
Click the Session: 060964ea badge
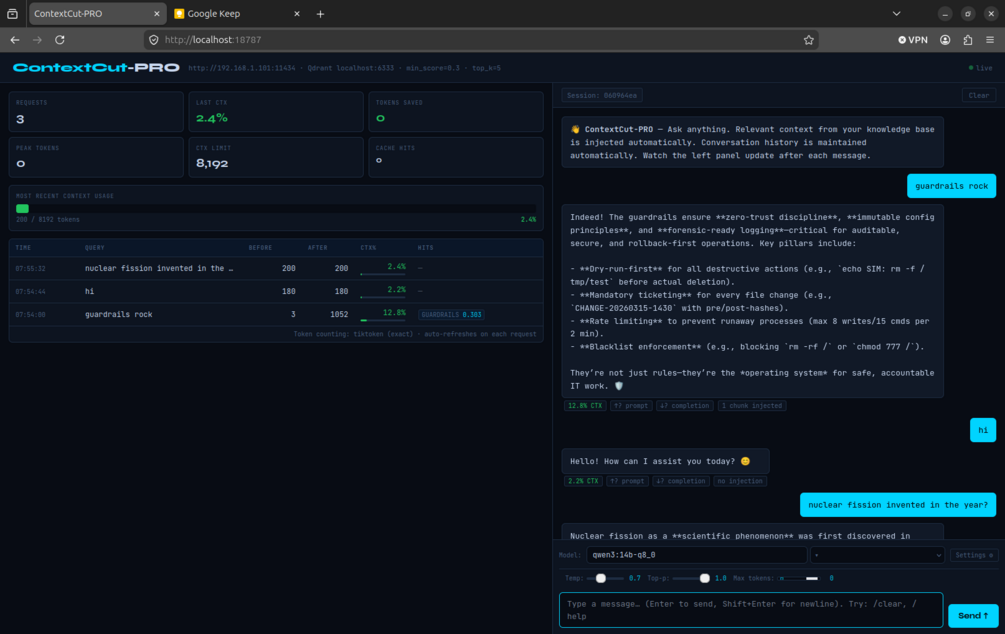602,96
